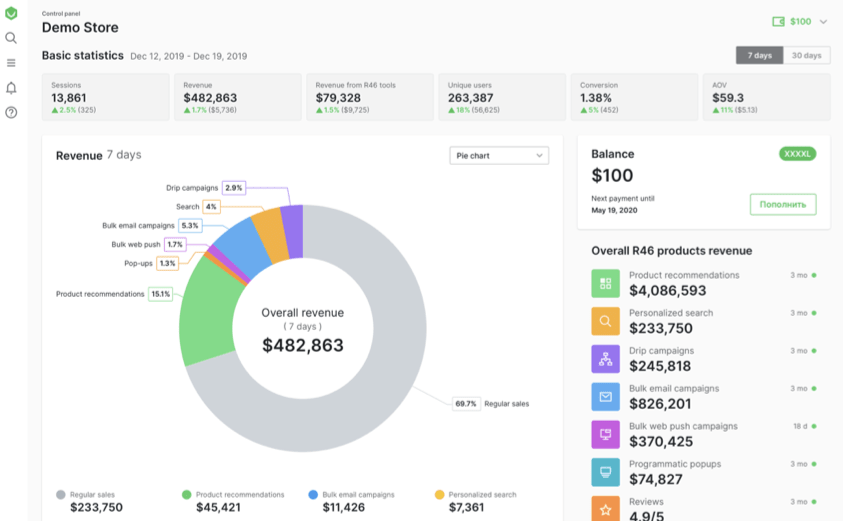The height and width of the screenshot is (521, 843).
Task: Open the search icon in left sidebar
Action: point(11,38)
